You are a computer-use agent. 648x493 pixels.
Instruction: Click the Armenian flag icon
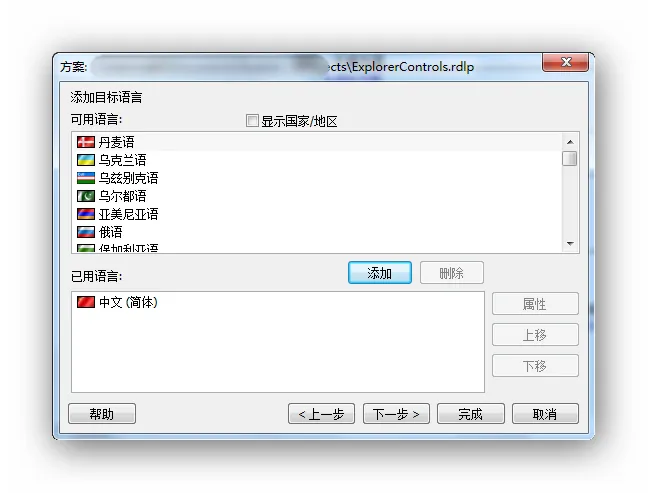click(x=86, y=214)
